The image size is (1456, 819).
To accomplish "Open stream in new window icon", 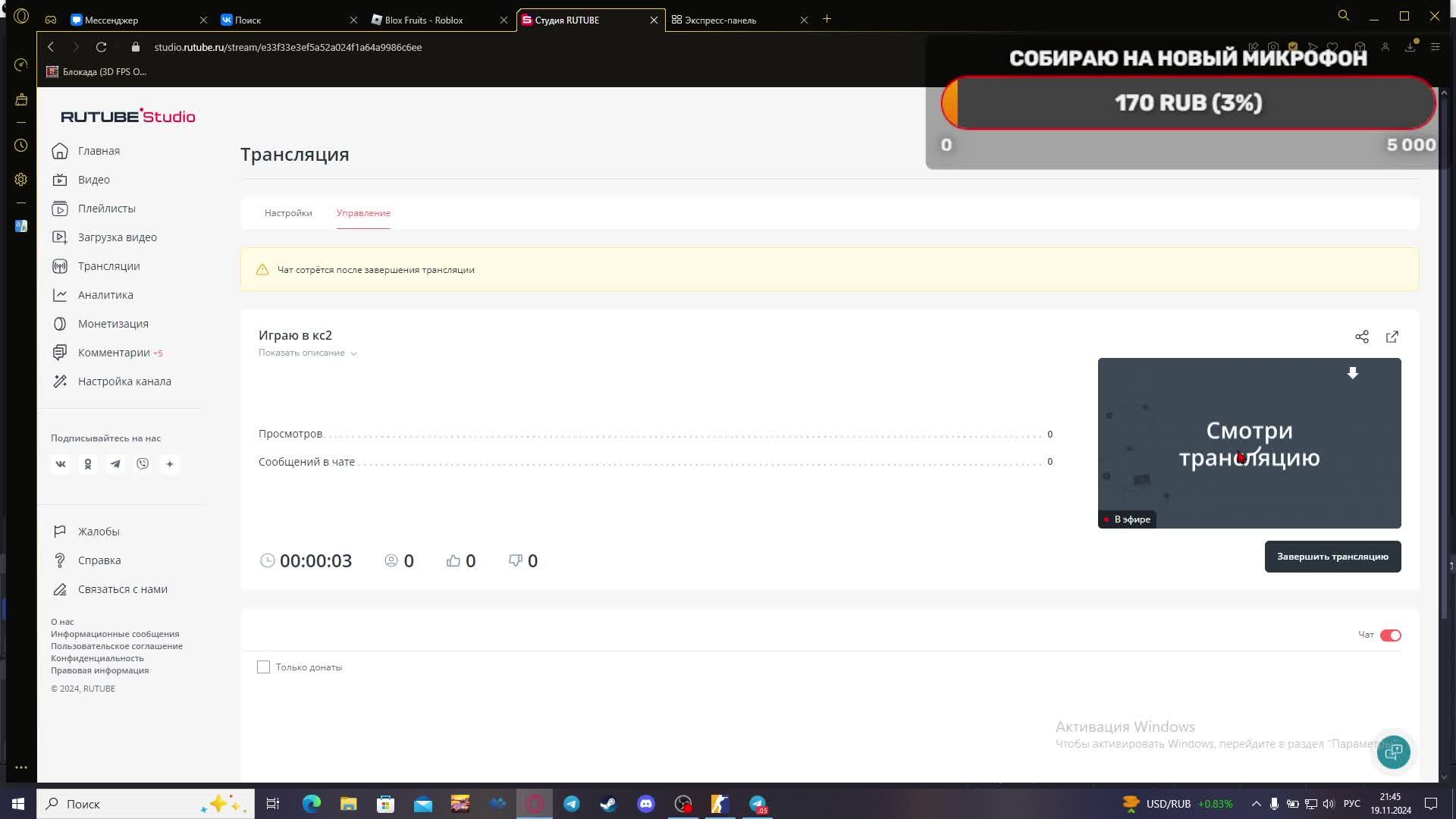I will pos(1392,337).
